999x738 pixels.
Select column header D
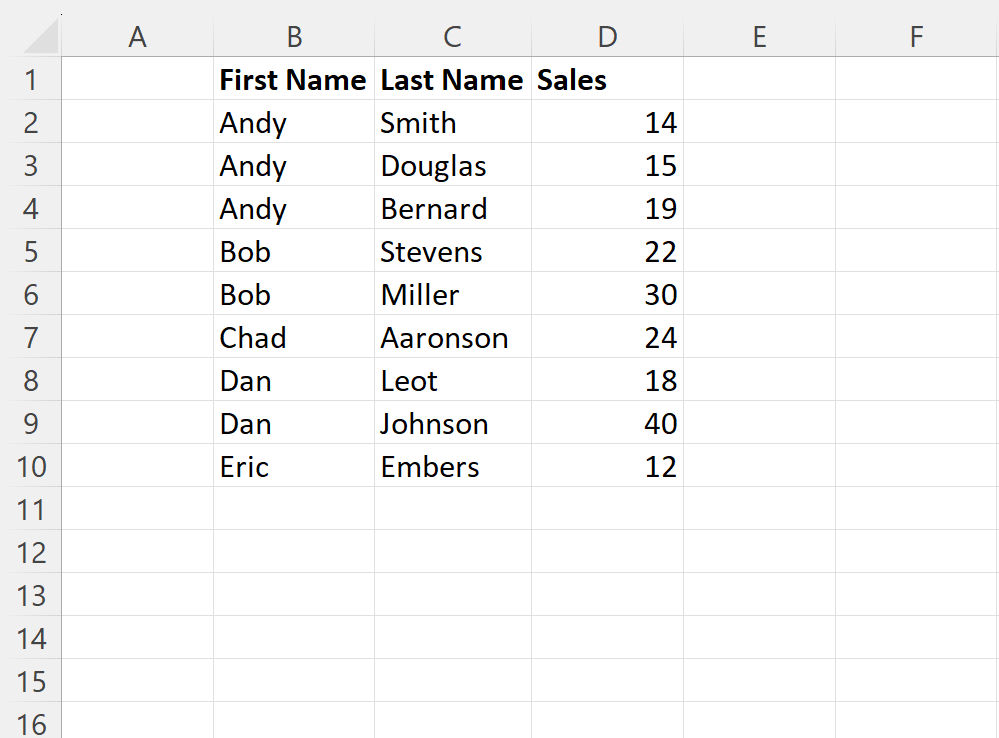pyautogui.click(x=607, y=36)
